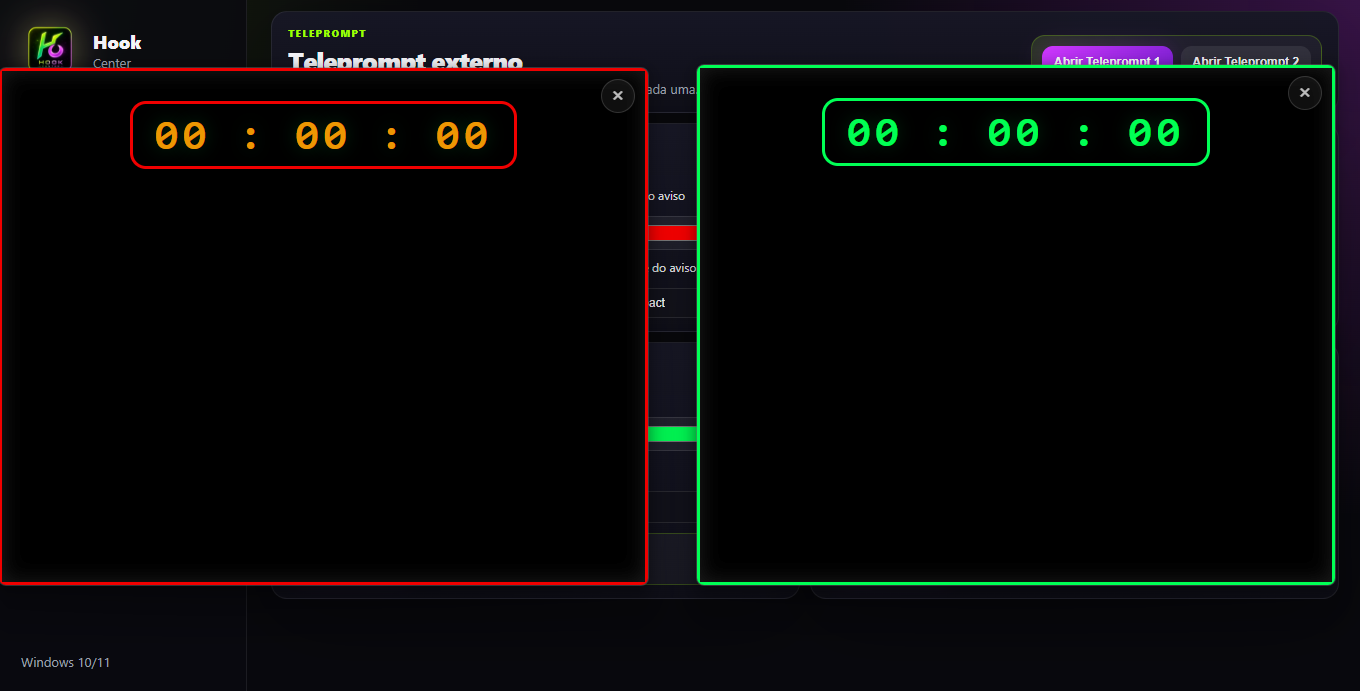This screenshot has height=691, width=1360.
Task: Open Teleprompt 1 with the purple button
Action: [x=1107, y=57]
